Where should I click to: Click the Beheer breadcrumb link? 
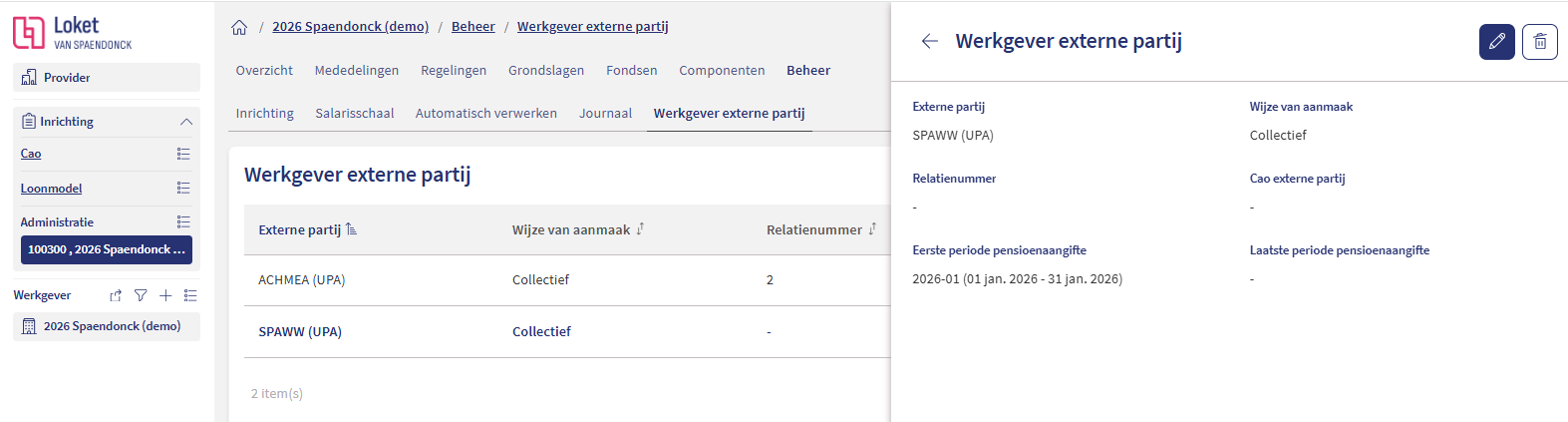tap(472, 27)
